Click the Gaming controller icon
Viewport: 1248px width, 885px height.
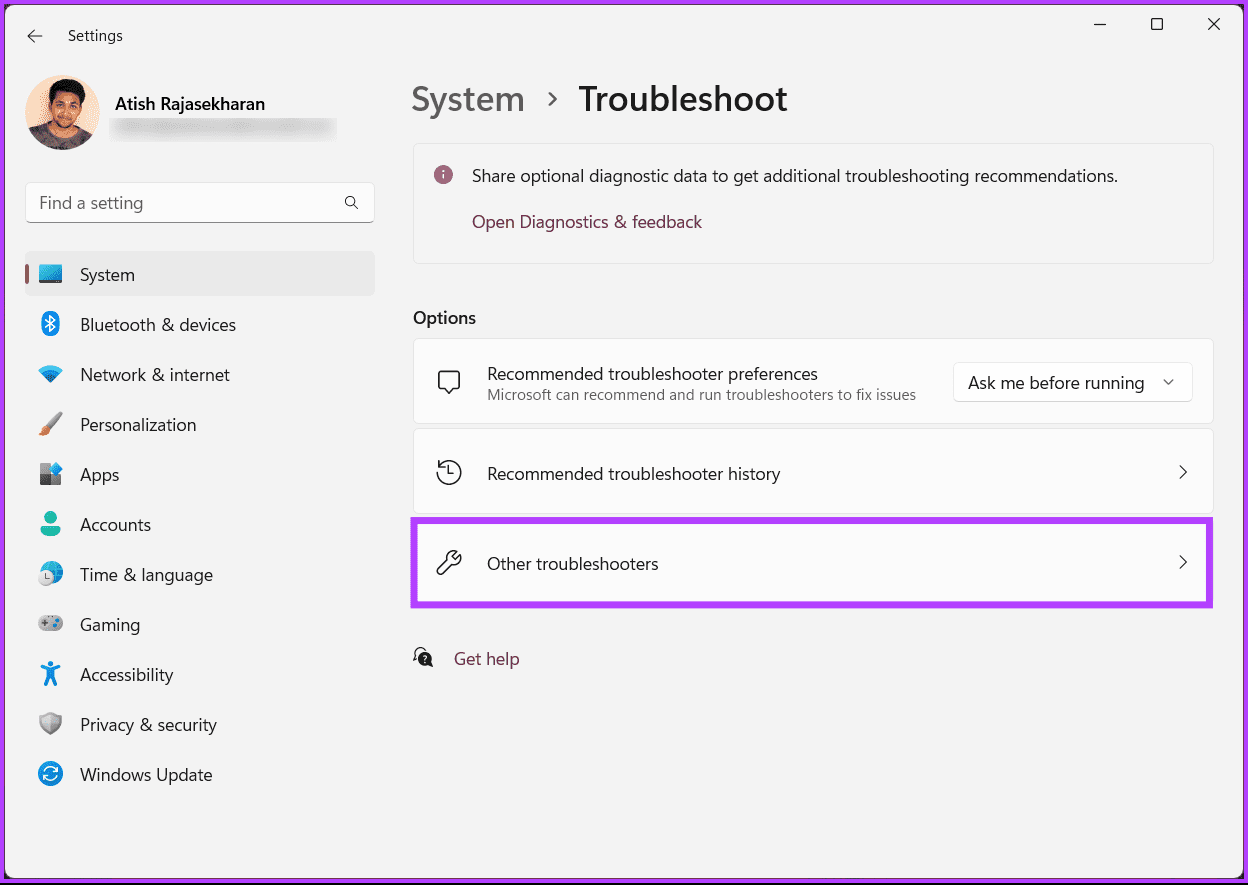[51, 624]
